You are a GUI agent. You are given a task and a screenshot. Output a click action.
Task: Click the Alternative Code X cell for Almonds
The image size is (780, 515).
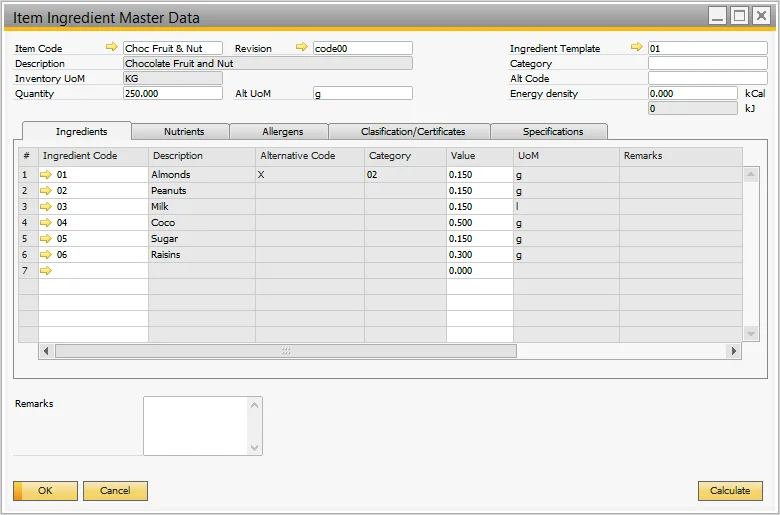[x=310, y=175]
